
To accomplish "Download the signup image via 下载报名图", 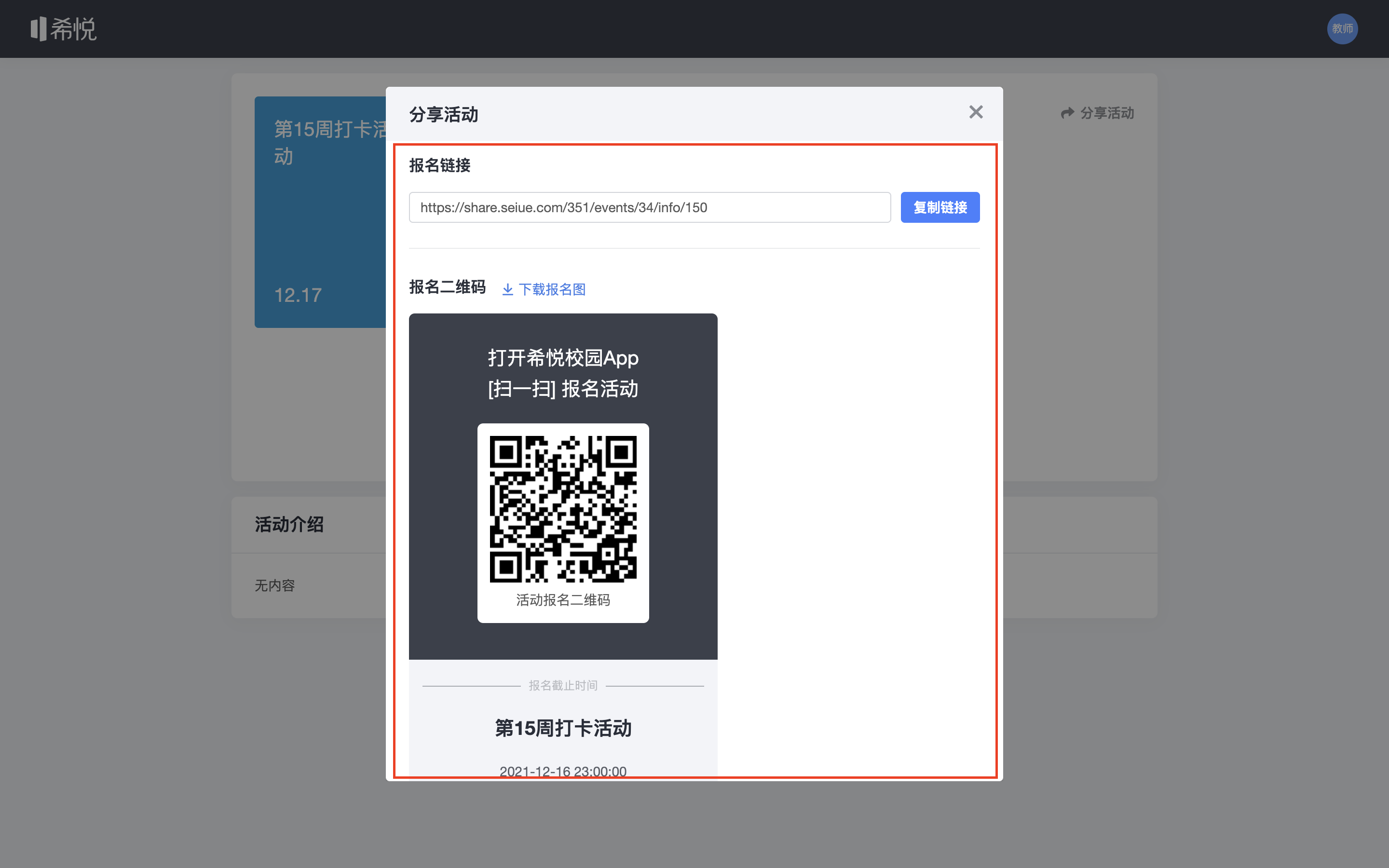I will tap(544, 289).
